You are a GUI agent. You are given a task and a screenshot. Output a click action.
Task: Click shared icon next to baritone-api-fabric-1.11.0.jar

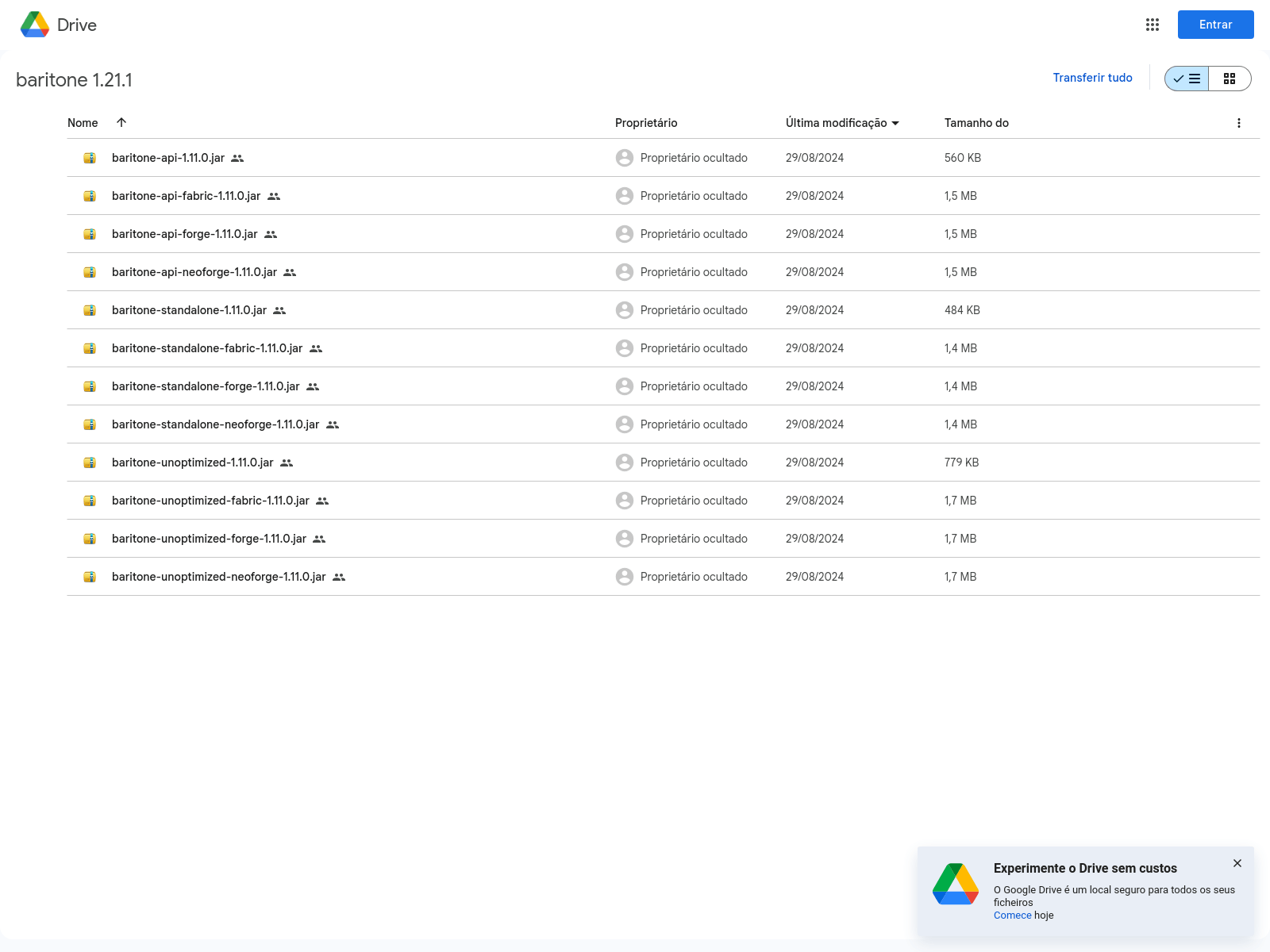tap(274, 197)
